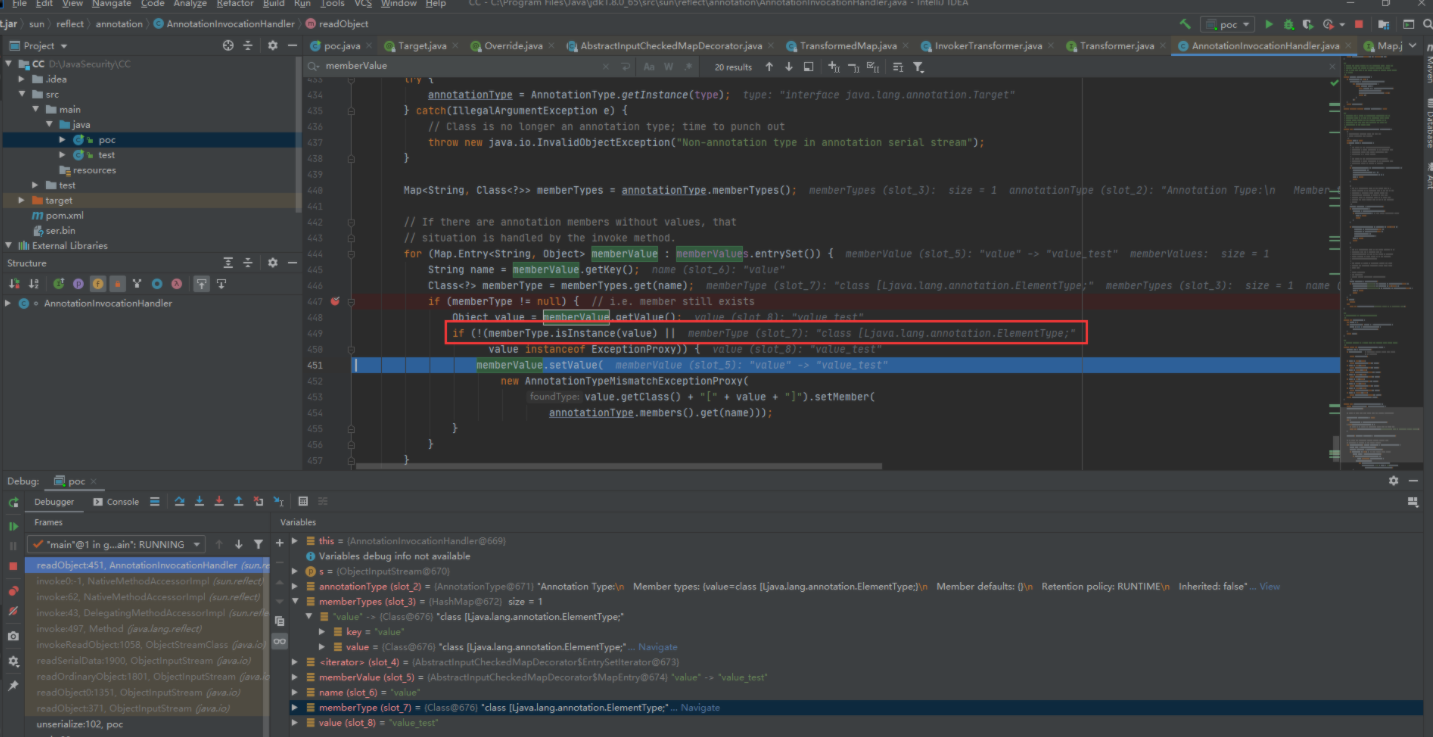This screenshot has height=737, width=1433.
Task: Click the Step Out debugger icon
Action: coord(238,502)
